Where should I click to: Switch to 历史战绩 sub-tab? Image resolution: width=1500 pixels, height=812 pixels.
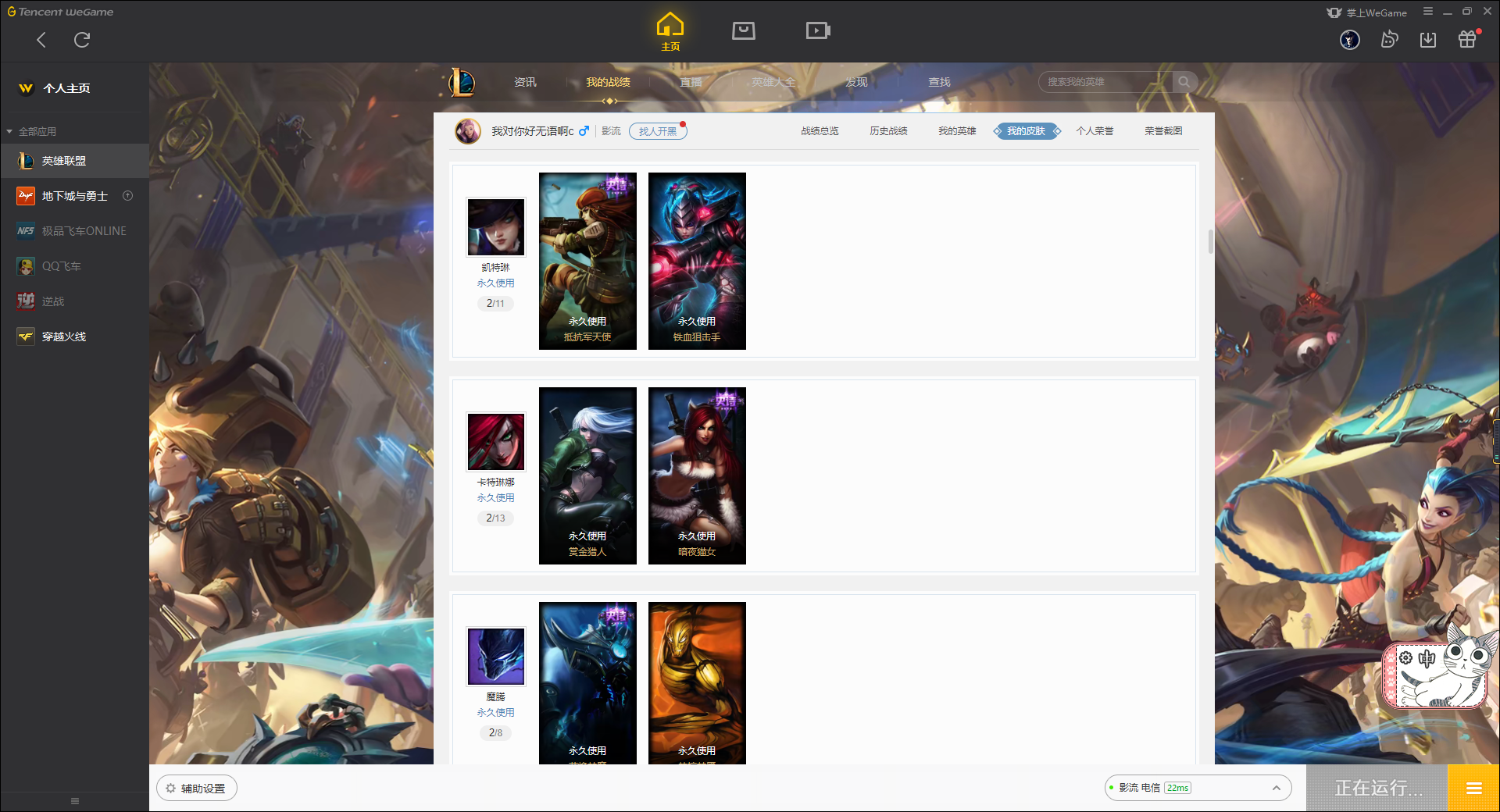coord(888,131)
